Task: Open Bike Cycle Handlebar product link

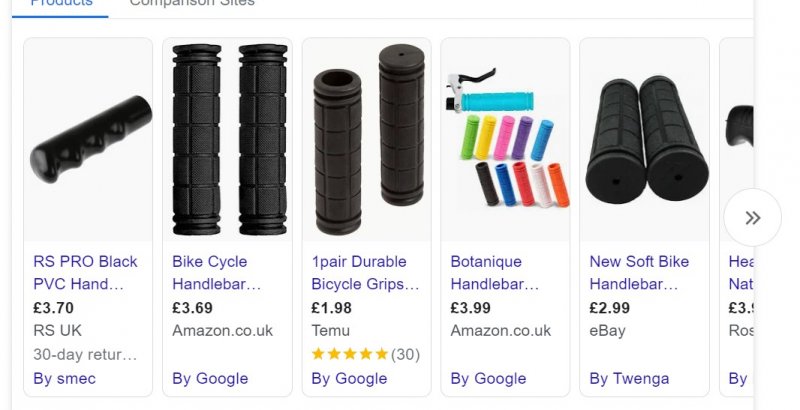Action: 218,272
